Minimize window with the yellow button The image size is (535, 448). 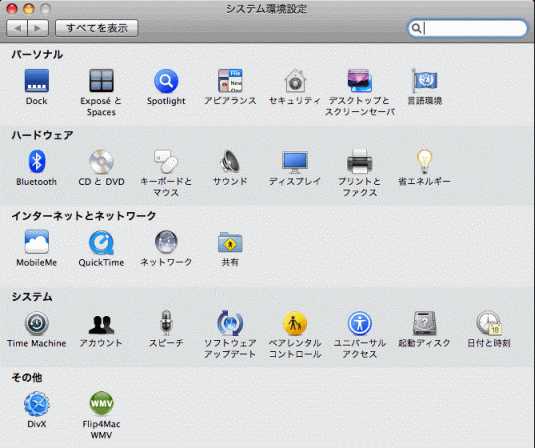[x=29, y=8]
